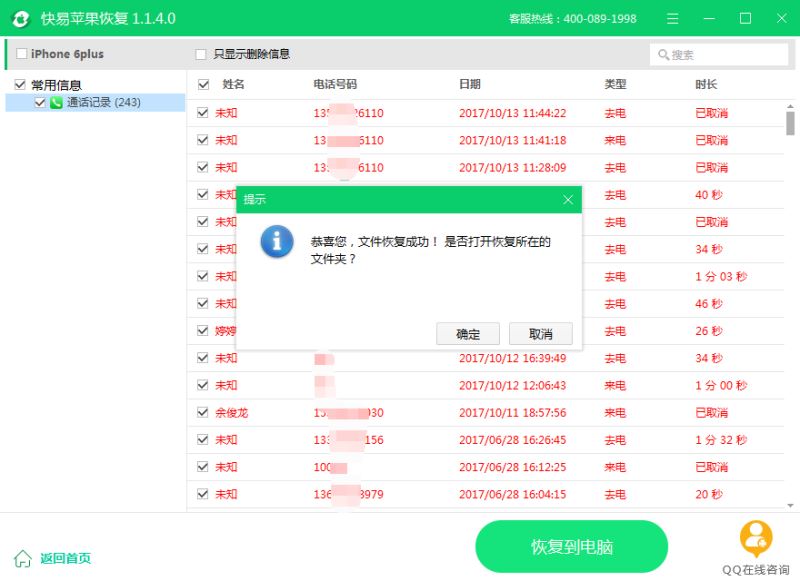Open the hamburger menu icon
Screen dimensions: 800x581
pos(672,18)
